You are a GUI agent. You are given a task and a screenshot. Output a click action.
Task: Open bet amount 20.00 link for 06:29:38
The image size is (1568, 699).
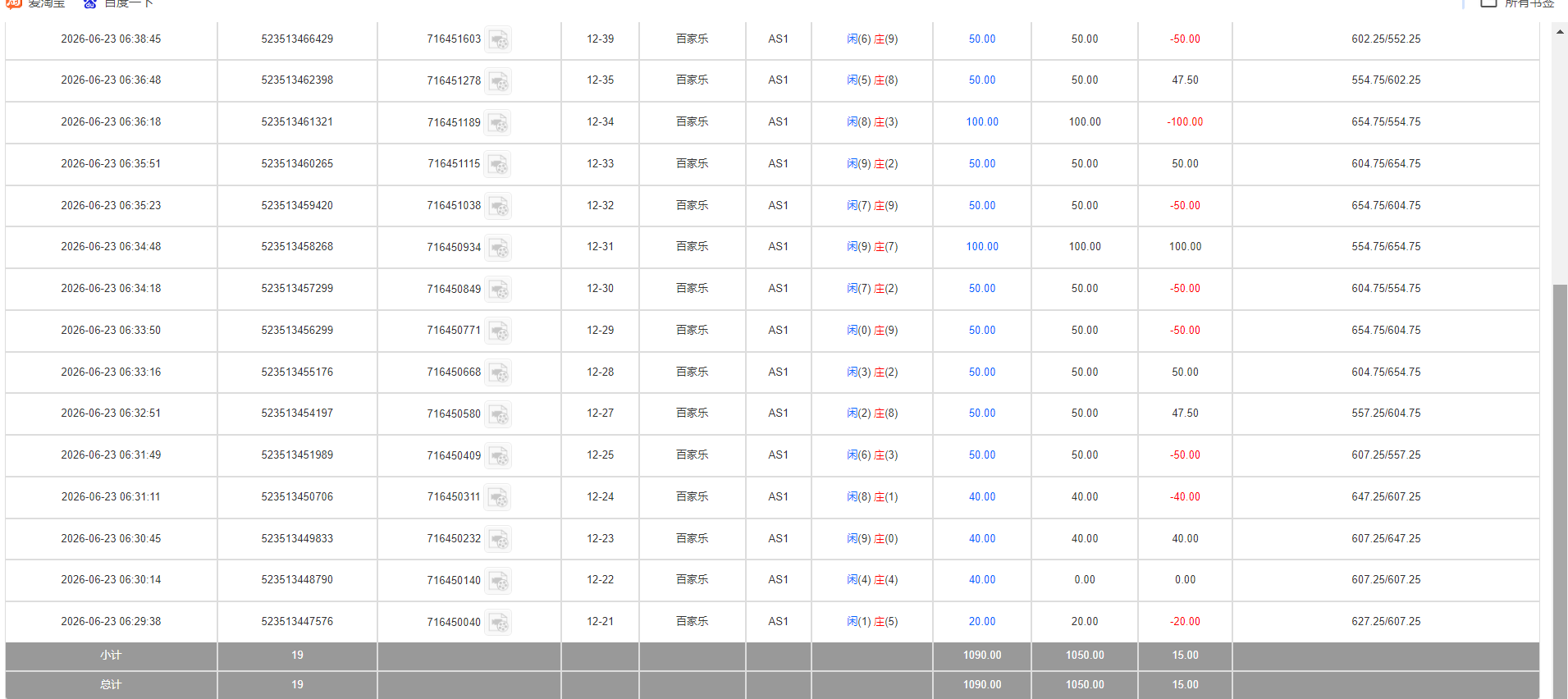point(982,622)
